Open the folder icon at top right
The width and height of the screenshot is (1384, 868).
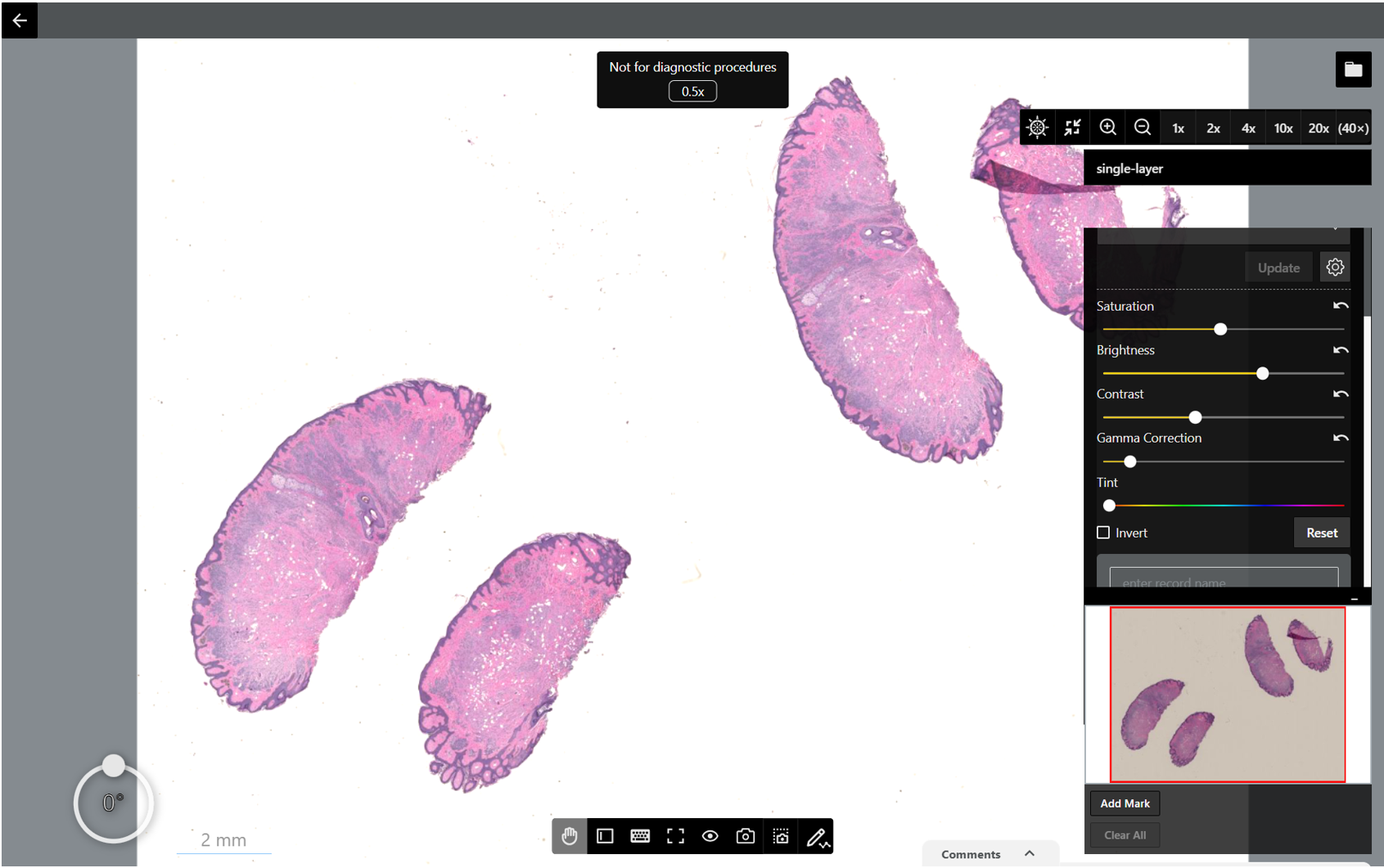(1353, 70)
